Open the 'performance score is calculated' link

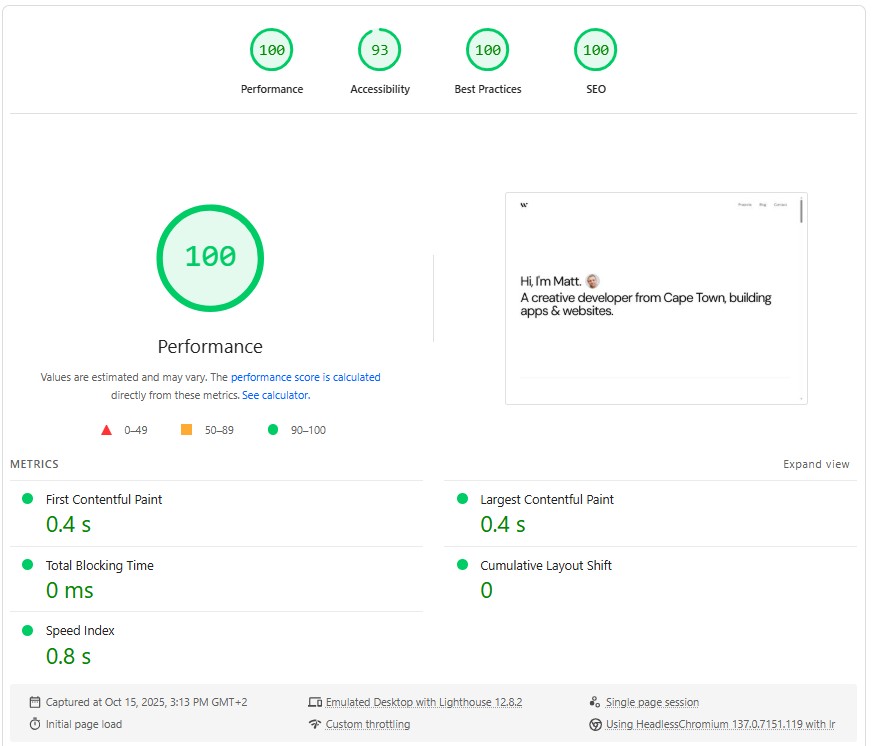tap(305, 377)
